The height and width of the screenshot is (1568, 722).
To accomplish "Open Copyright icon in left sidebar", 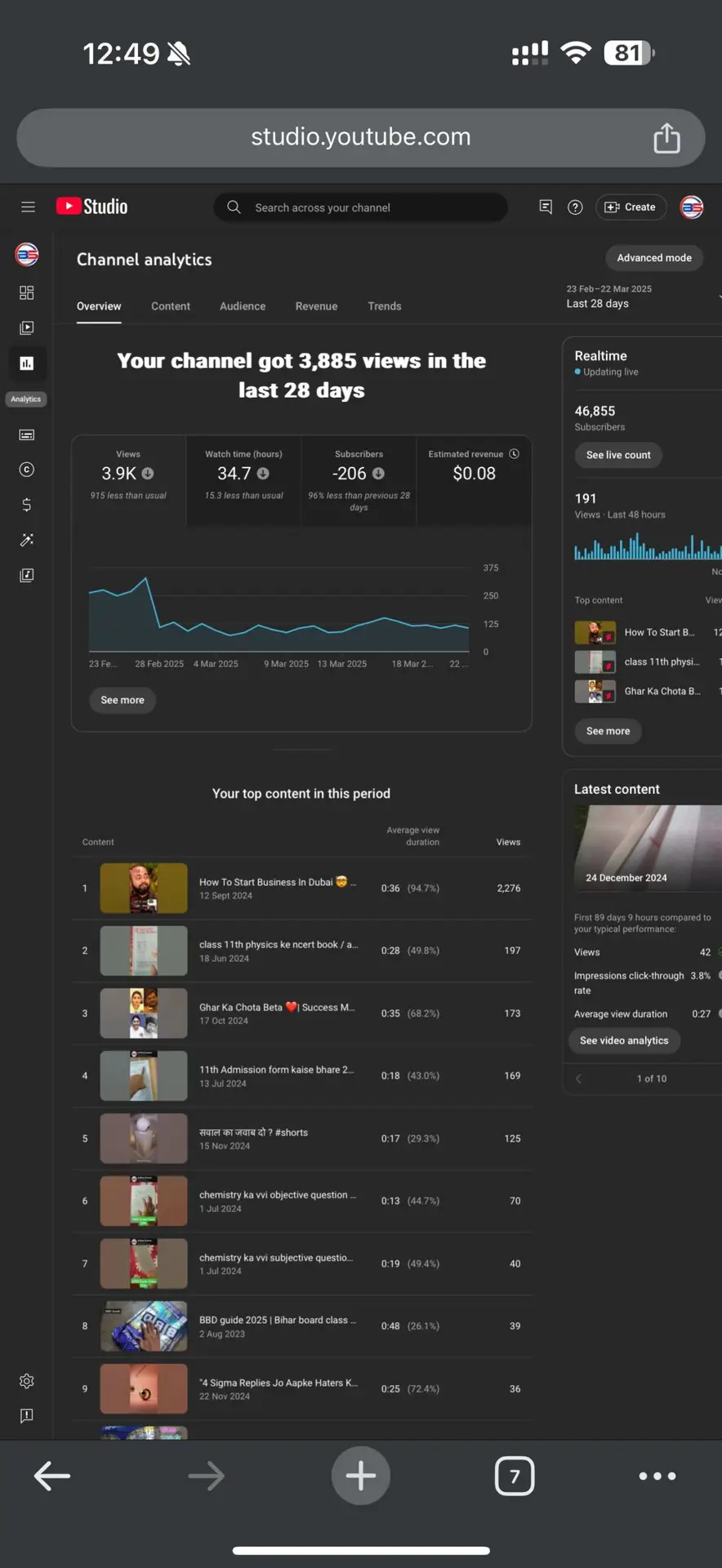I will point(27,470).
